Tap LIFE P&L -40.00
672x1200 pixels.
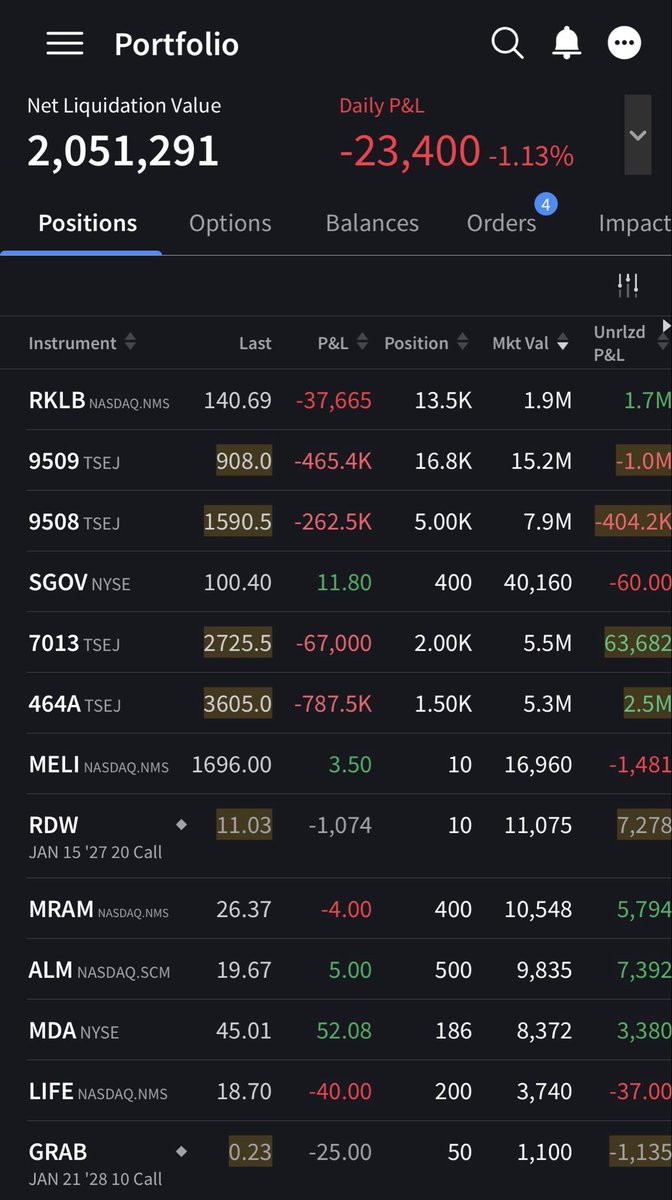(x=340, y=1092)
